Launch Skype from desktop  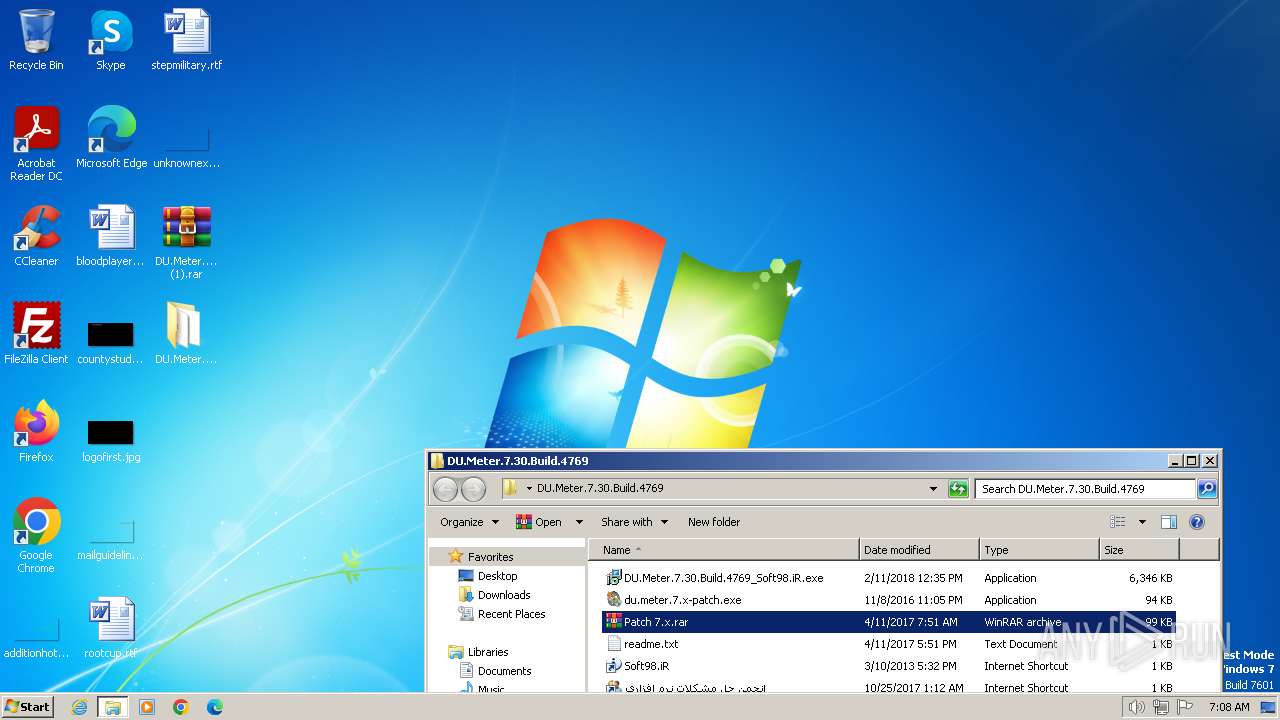[x=110, y=40]
